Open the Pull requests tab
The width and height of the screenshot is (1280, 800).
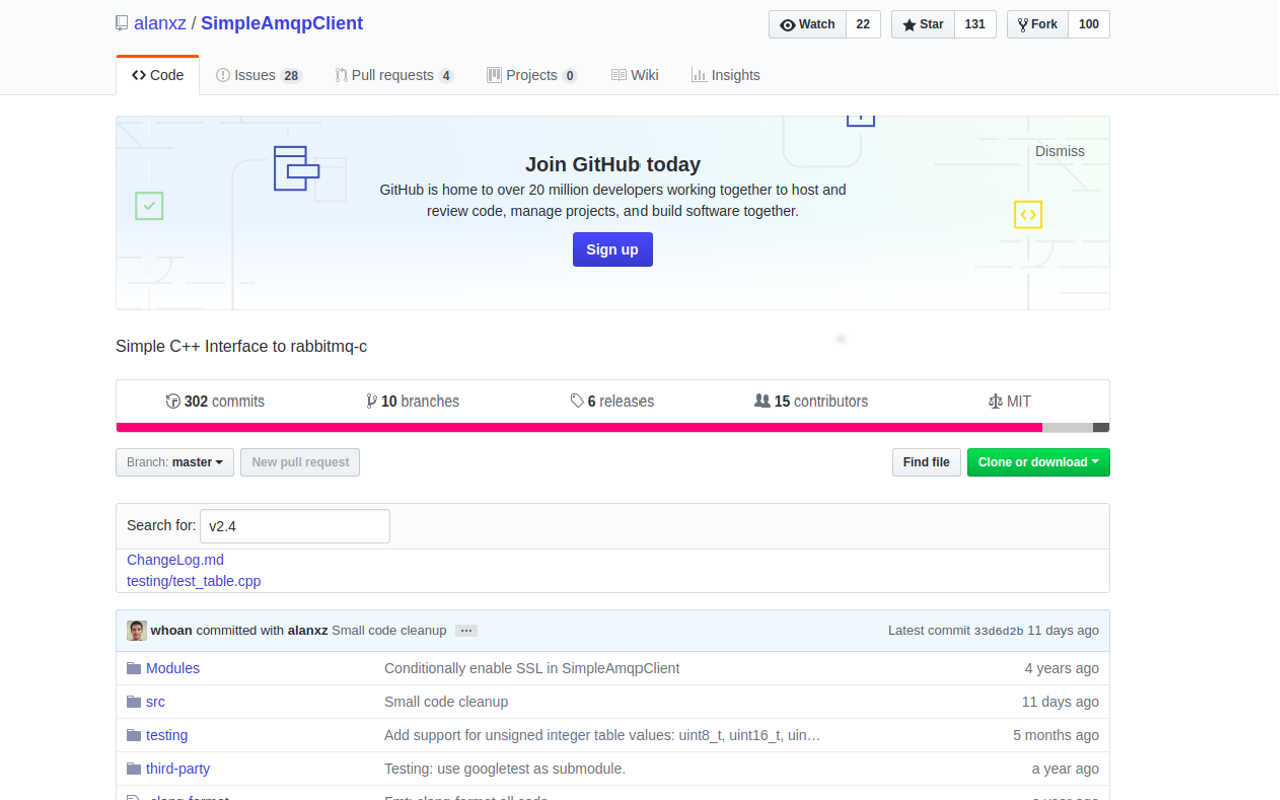point(394,75)
